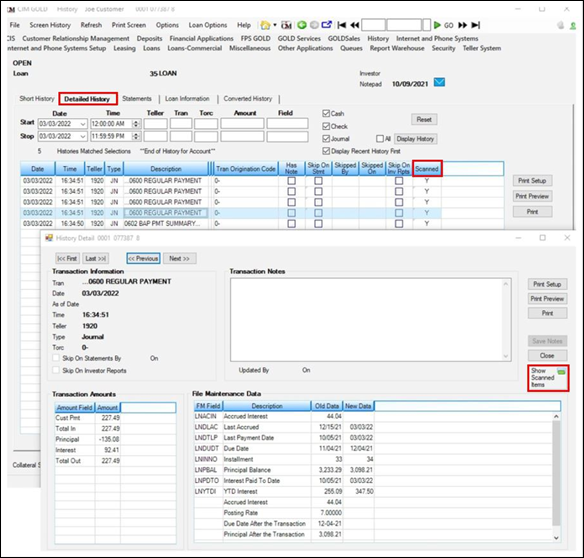Viewport: 584px width, 558px height.
Task: Open the Teller System navigation menu
Action: click(x=482, y=48)
